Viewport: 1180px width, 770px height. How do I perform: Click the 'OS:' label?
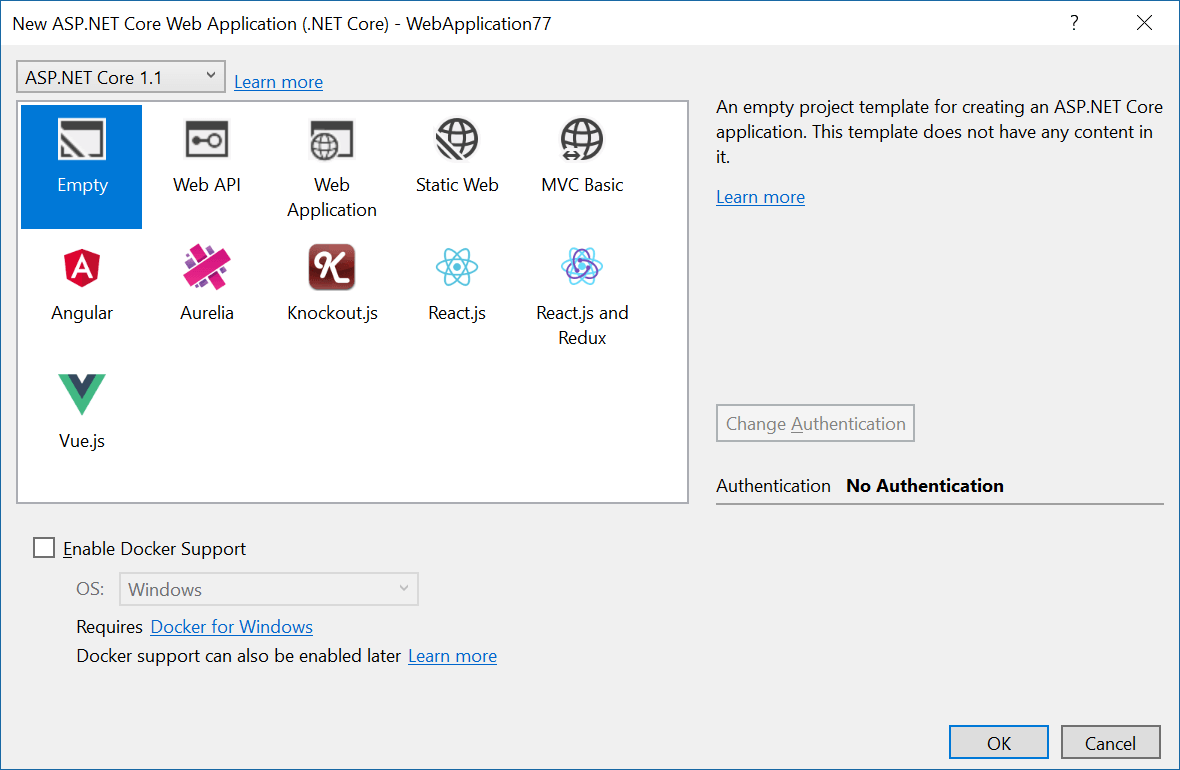coord(90,589)
